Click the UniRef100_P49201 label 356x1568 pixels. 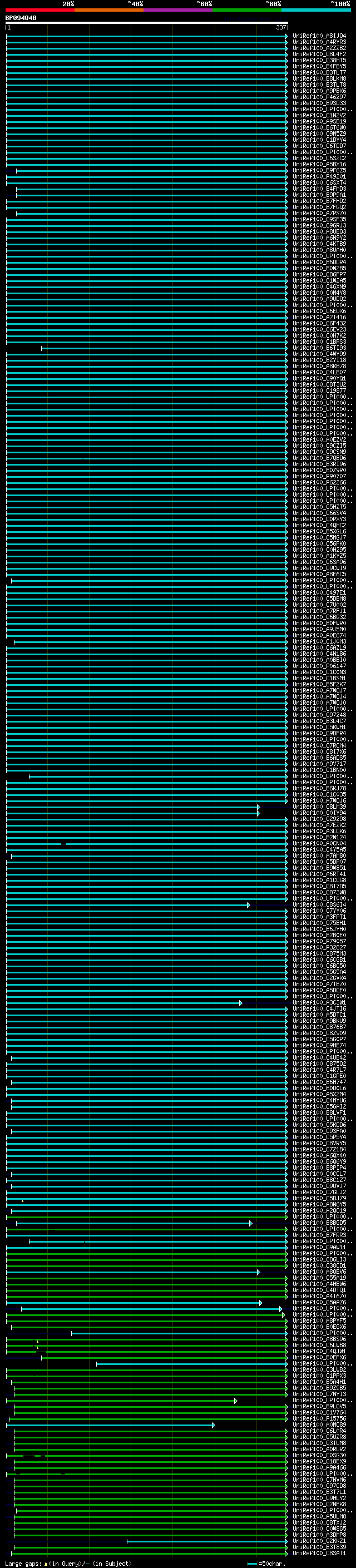(x=319, y=177)
